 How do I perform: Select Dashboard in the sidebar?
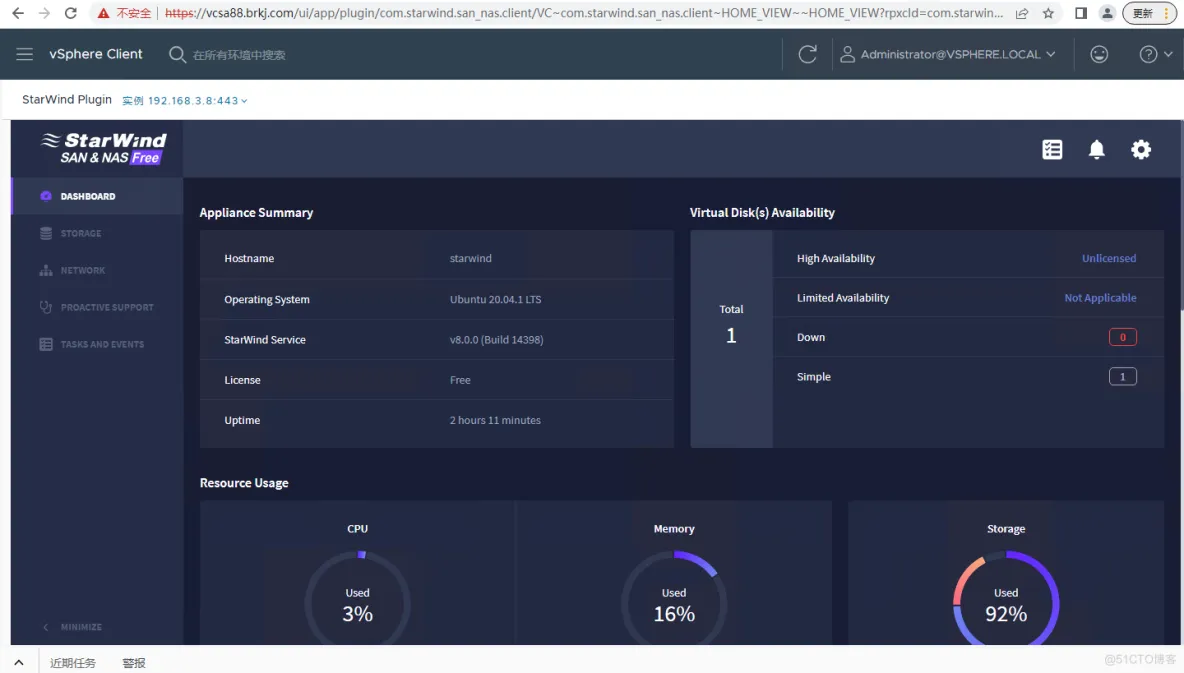[97, 196]
